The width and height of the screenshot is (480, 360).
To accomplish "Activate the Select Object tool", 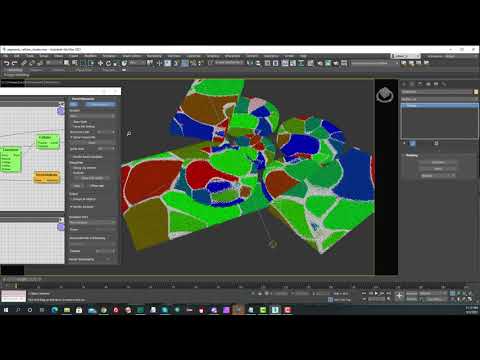I will [67, 63].
